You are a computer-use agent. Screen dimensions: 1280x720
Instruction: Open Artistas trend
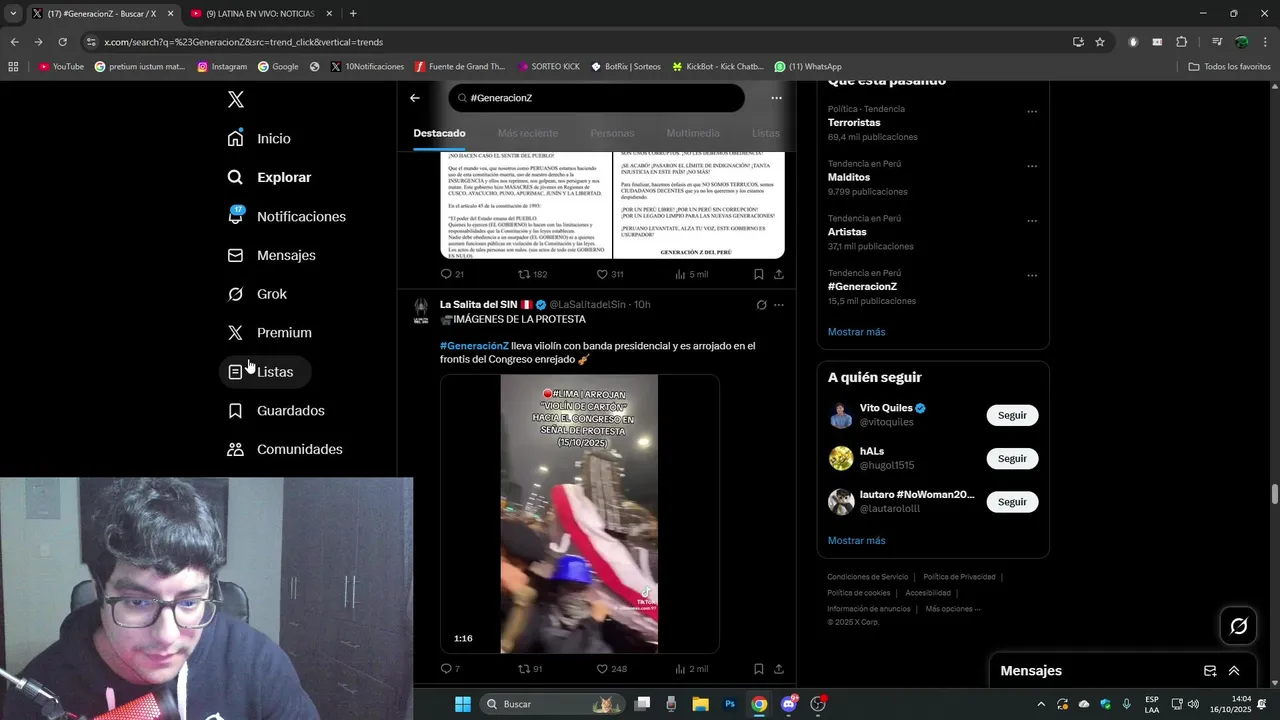point(847,232)
